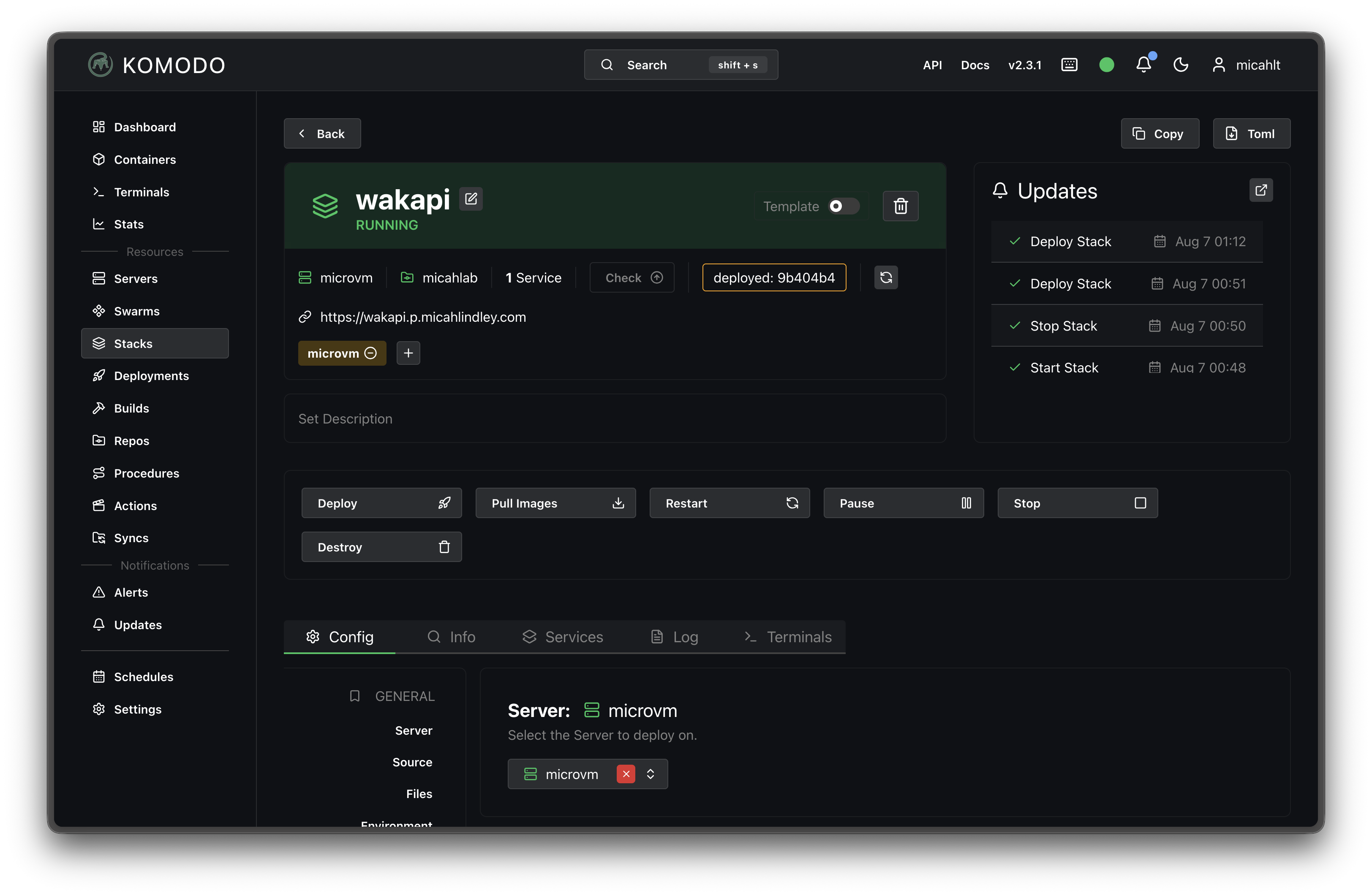
Task: Click the micahlab repo link
Action: 439,278
